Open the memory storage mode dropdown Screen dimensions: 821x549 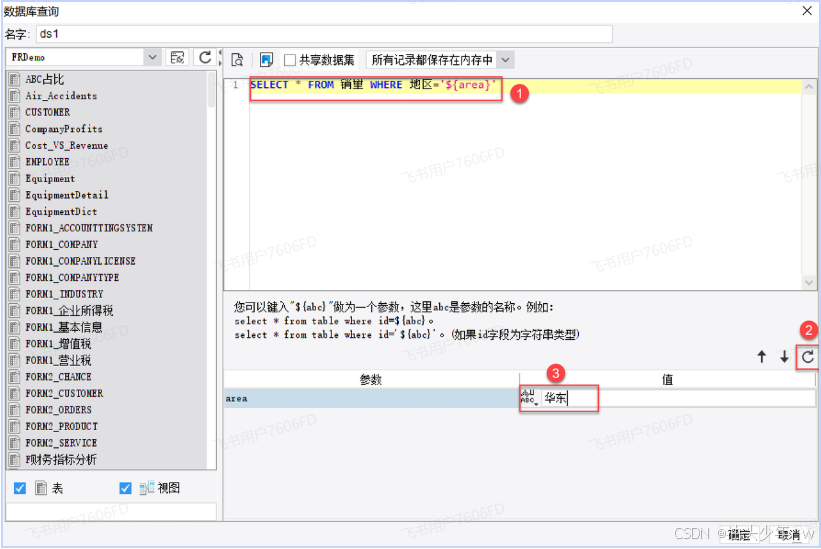coord(505,60)
